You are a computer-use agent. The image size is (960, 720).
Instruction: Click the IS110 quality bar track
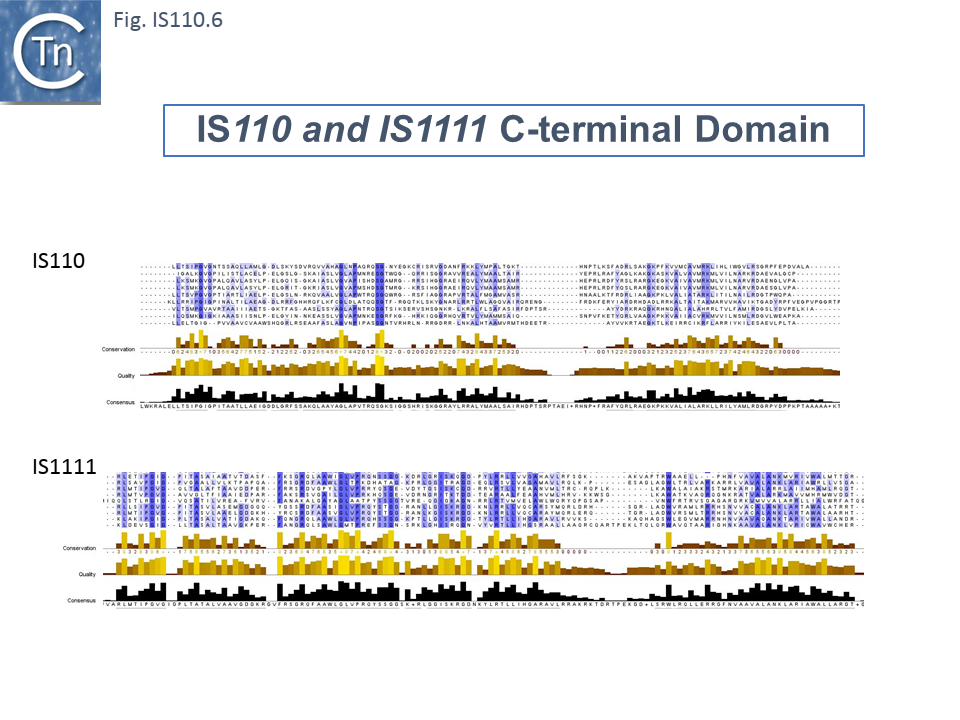point(490,368)
